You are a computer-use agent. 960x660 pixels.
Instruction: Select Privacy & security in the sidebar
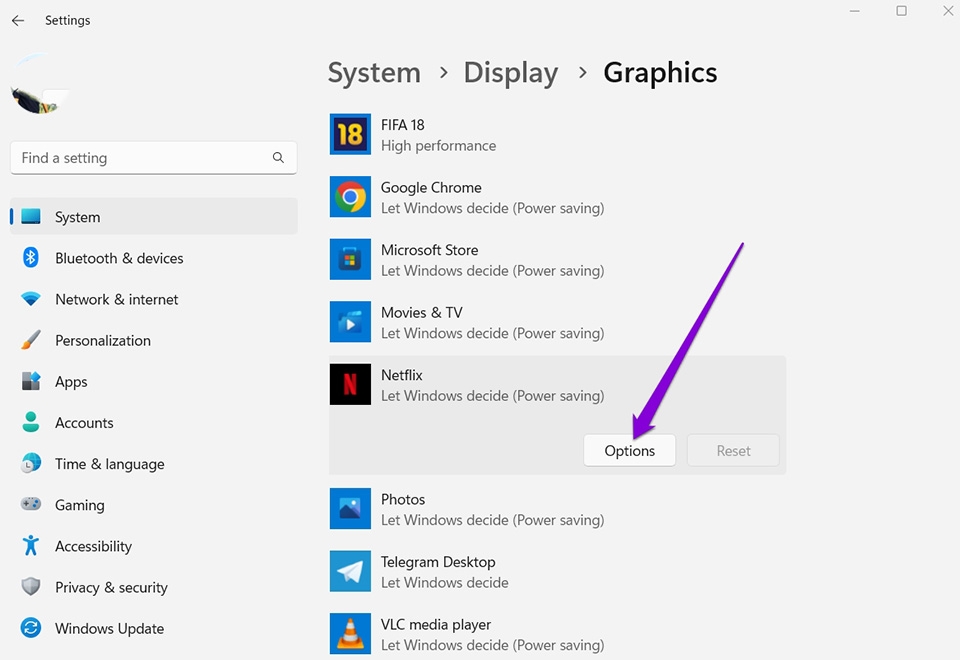111,587
